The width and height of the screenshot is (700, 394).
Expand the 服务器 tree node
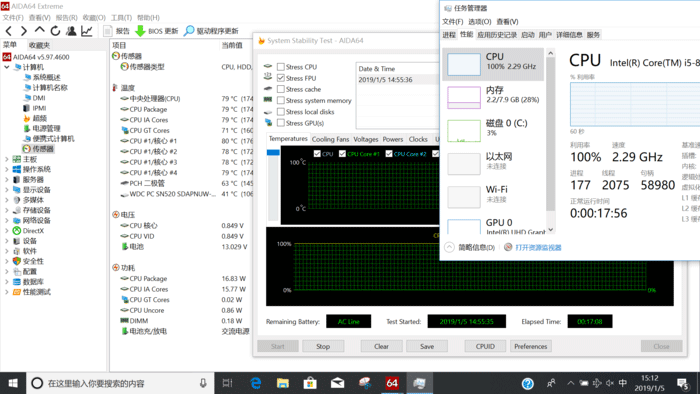[x=7, y=179]
